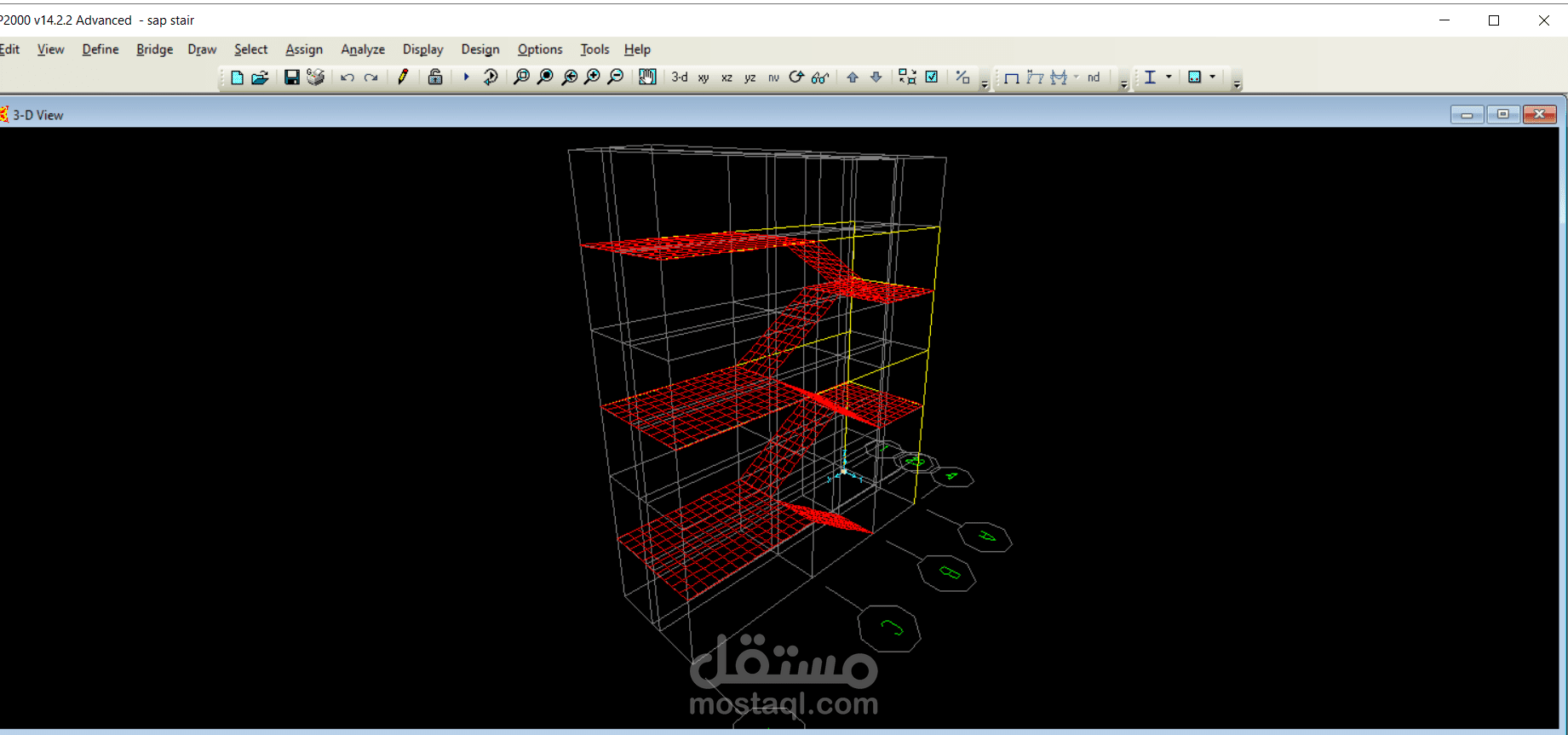Undo the last action
Image resolution: width=1568 pixels, height=735 pixels.
pos(347,78)
